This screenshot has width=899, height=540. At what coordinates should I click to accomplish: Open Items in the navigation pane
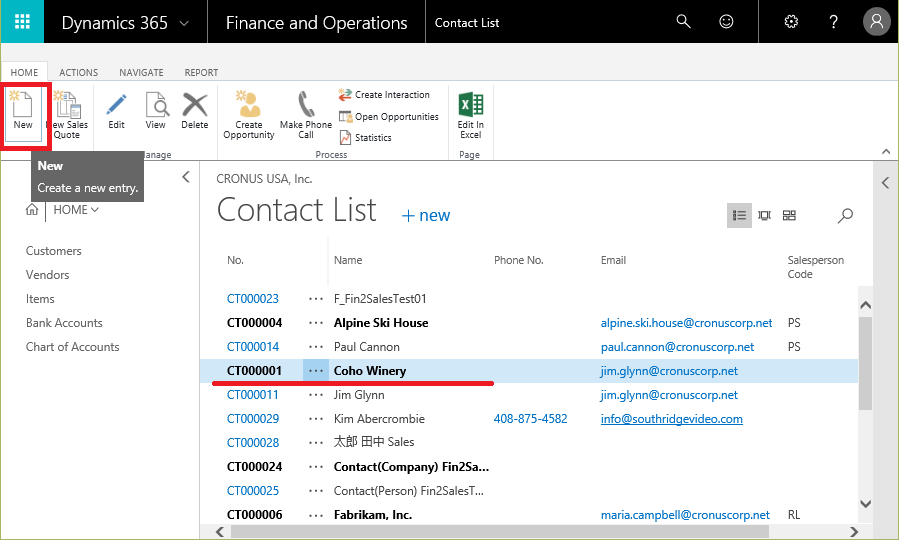pyautogui.click(x=40, y=299)
